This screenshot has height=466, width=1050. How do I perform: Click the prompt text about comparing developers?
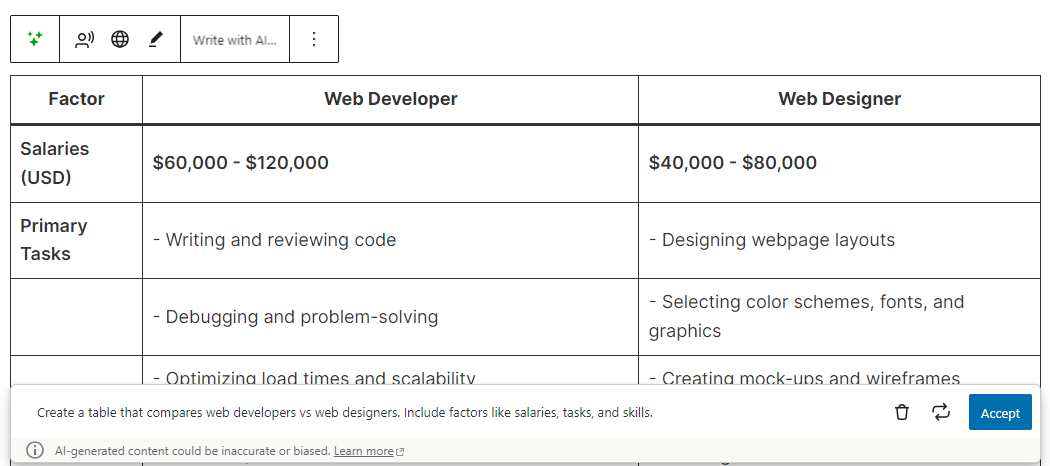345,412
